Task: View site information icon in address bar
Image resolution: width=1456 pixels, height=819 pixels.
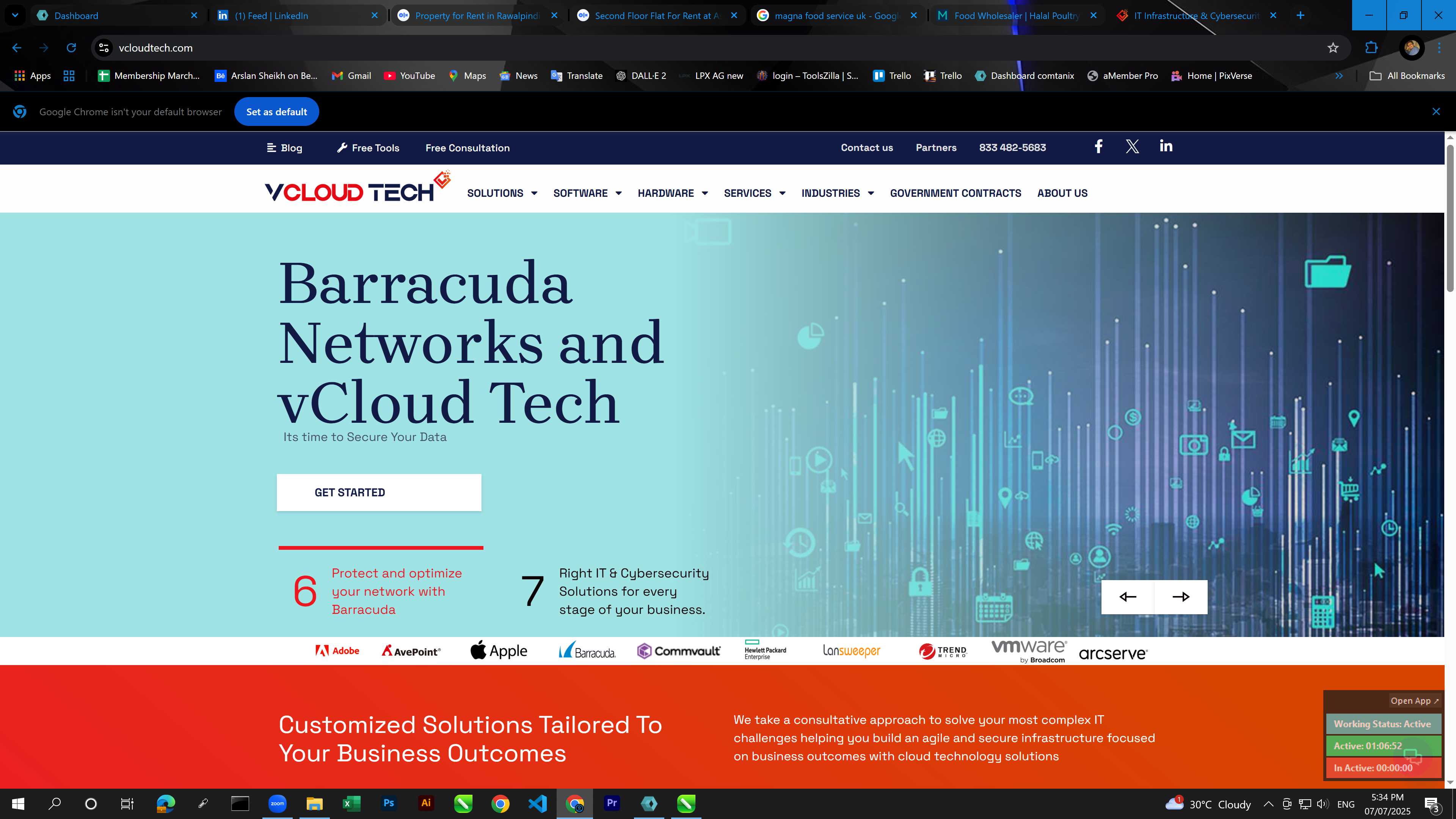Action: tap(104, 48)
